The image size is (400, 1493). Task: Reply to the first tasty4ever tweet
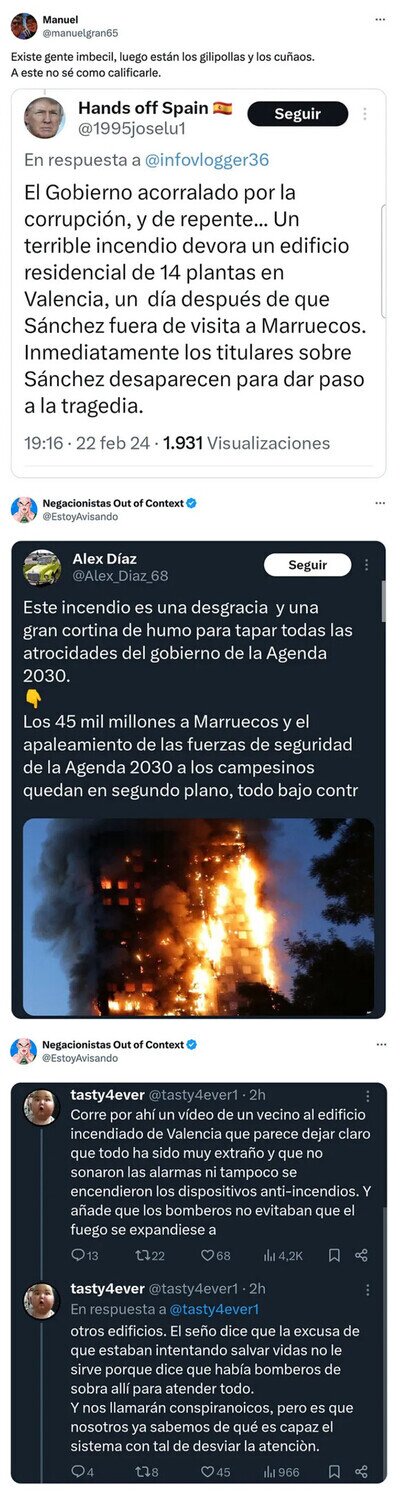85,1255
